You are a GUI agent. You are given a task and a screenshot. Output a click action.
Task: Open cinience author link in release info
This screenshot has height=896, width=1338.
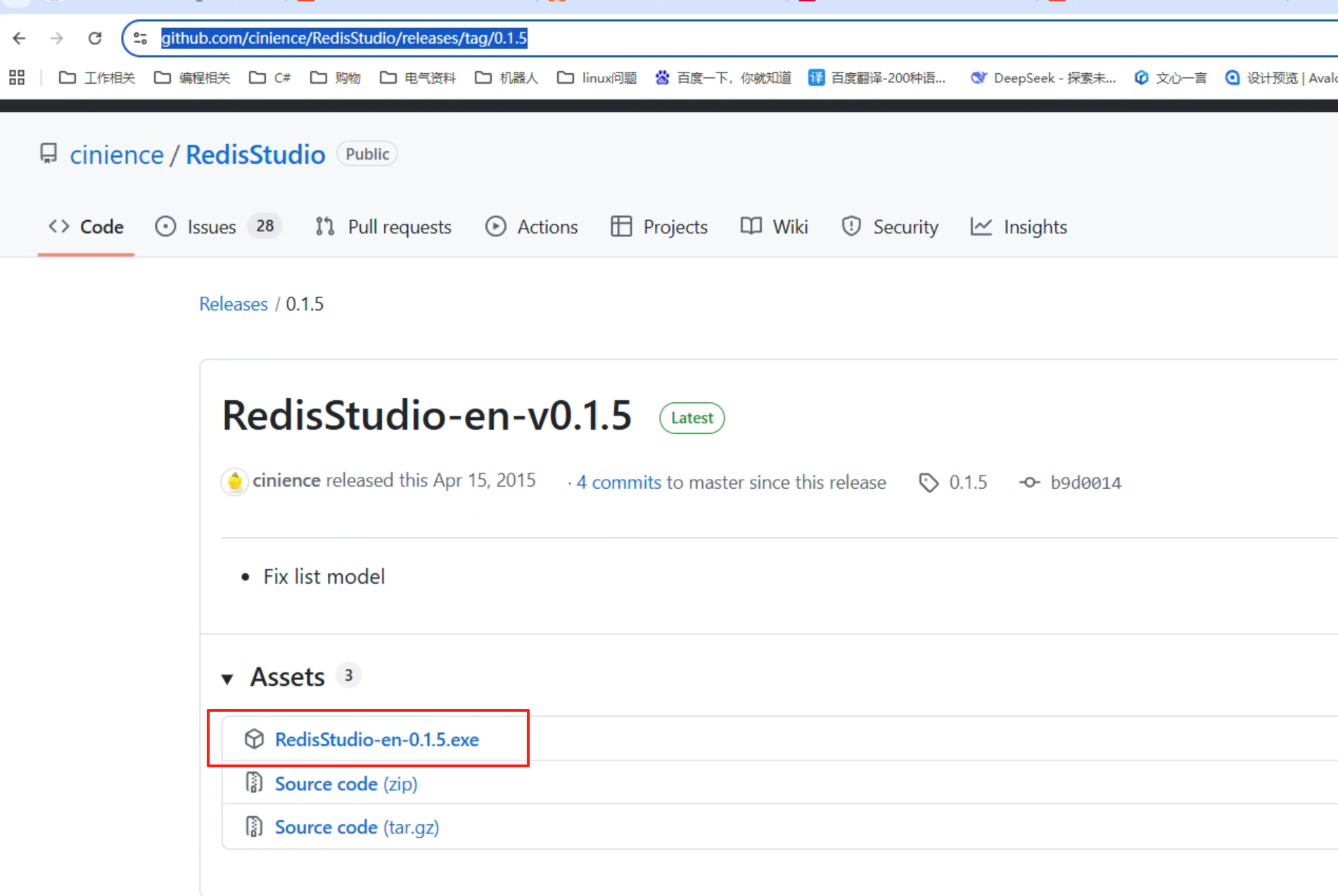coord(287,480)
